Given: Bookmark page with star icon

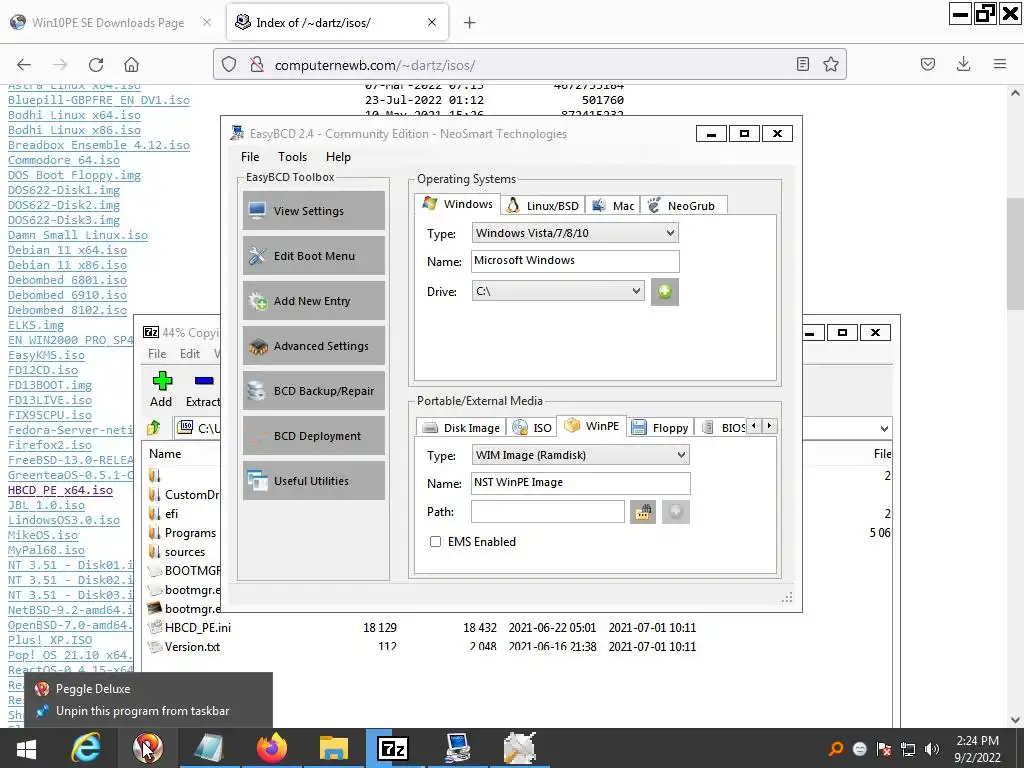Looking at the screenshot, I should [x=831, y=64].
